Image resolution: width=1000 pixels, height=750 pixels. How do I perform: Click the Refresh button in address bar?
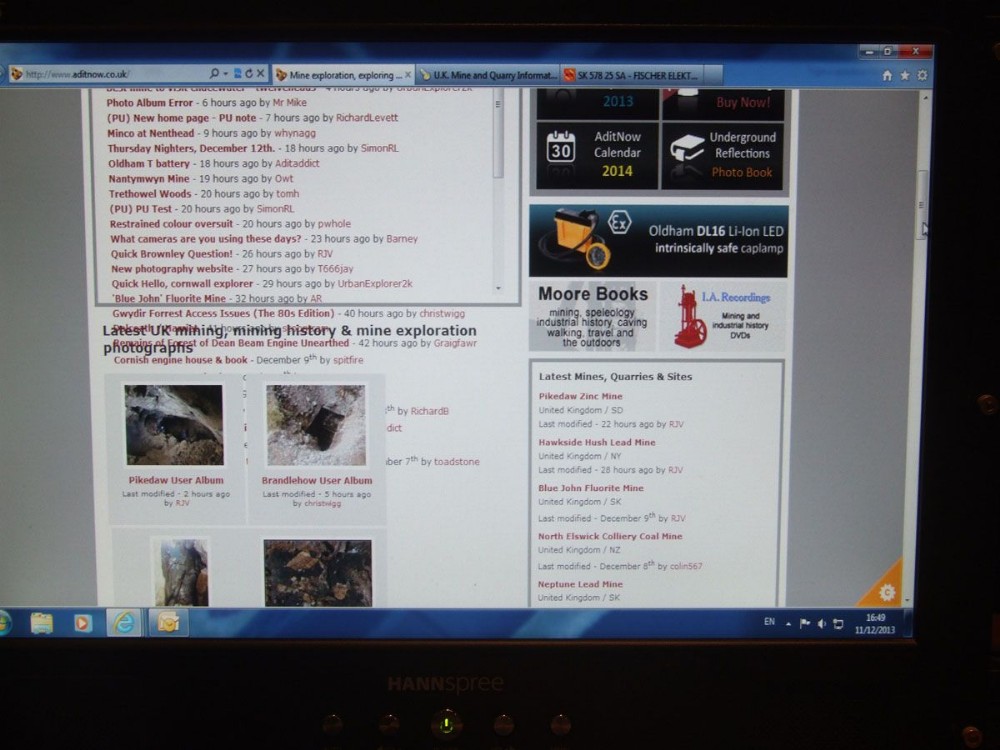[x=248, y=74]
